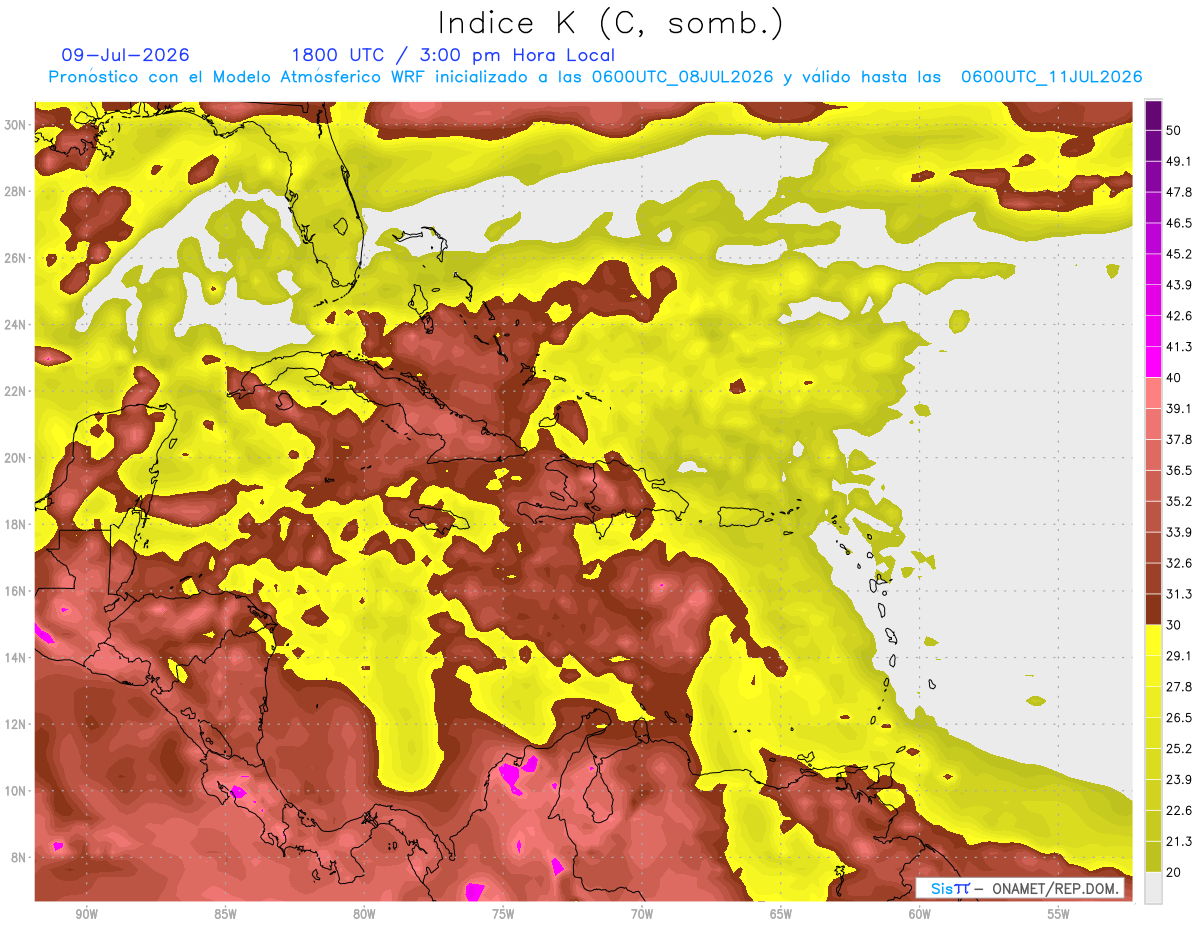Viewport: 1200px width, 927px height.
Task: Click the legend value '41.3'
Action: (1178, 347)
